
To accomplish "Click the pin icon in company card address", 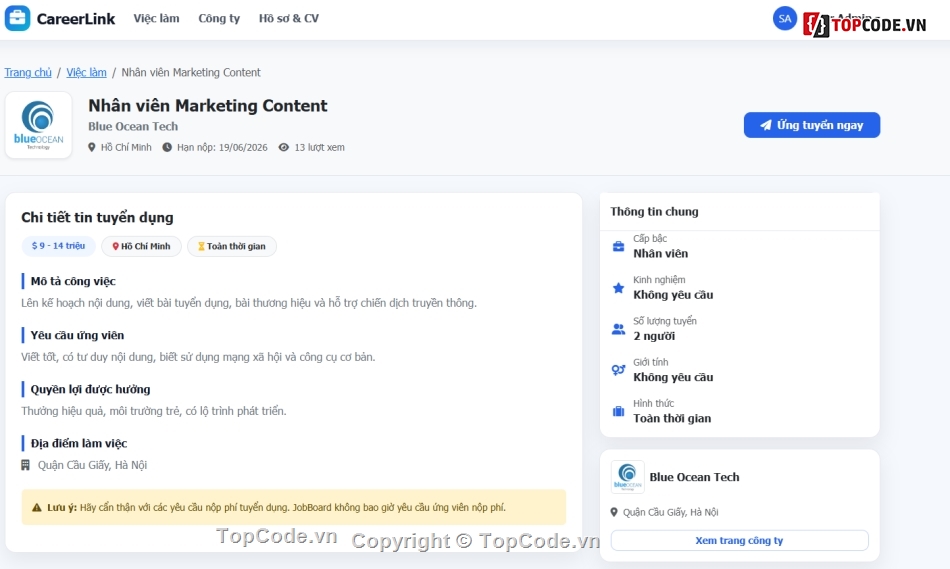I will [x=614, y=512].
